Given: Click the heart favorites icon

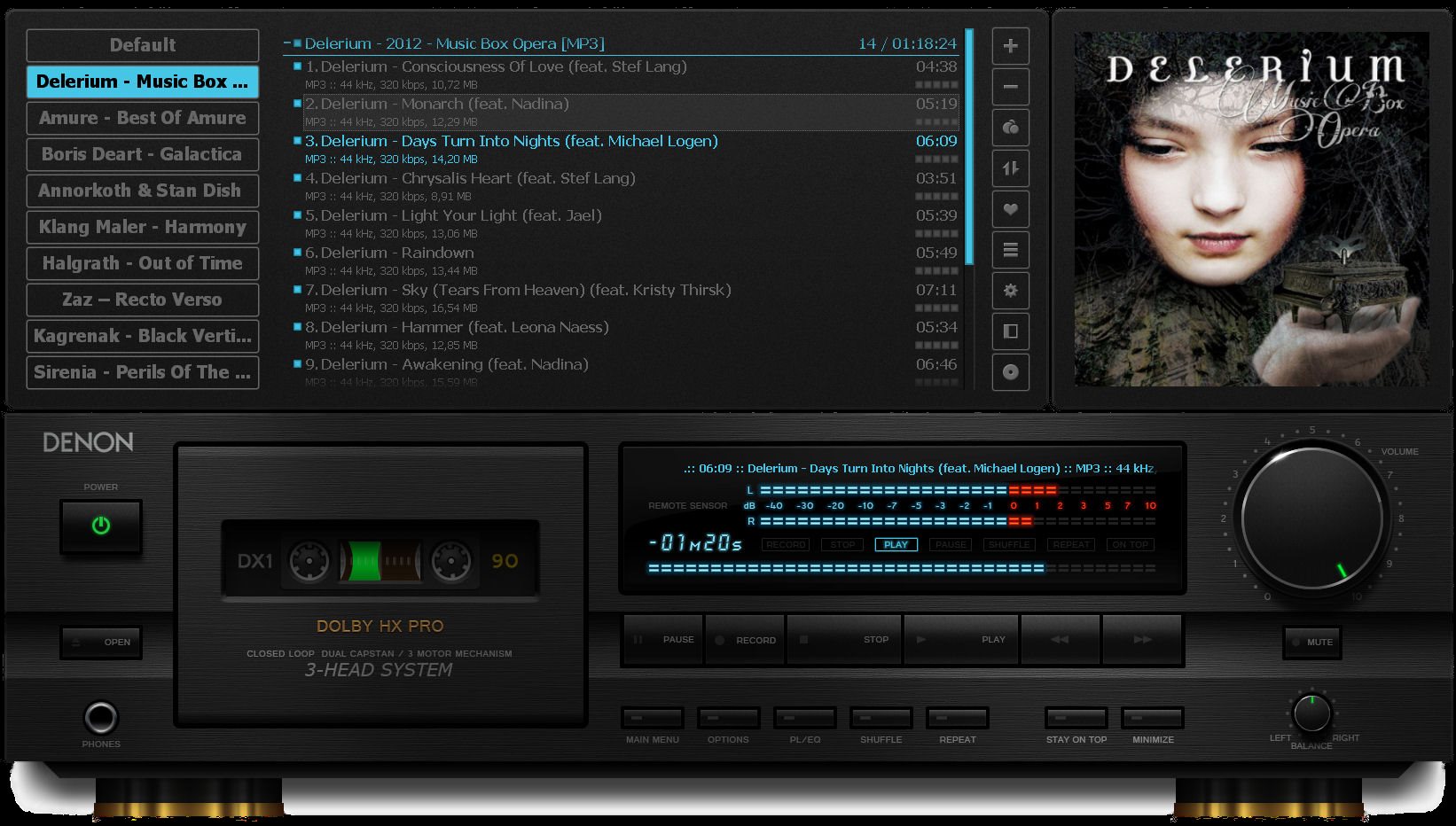Looking at the screenshot, I should coord(1010,209).
